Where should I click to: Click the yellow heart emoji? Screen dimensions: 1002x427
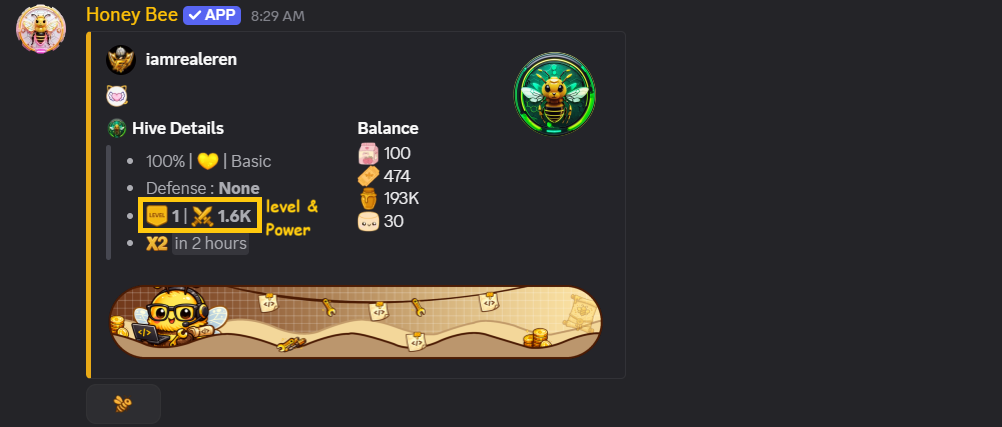pos(208,162)
